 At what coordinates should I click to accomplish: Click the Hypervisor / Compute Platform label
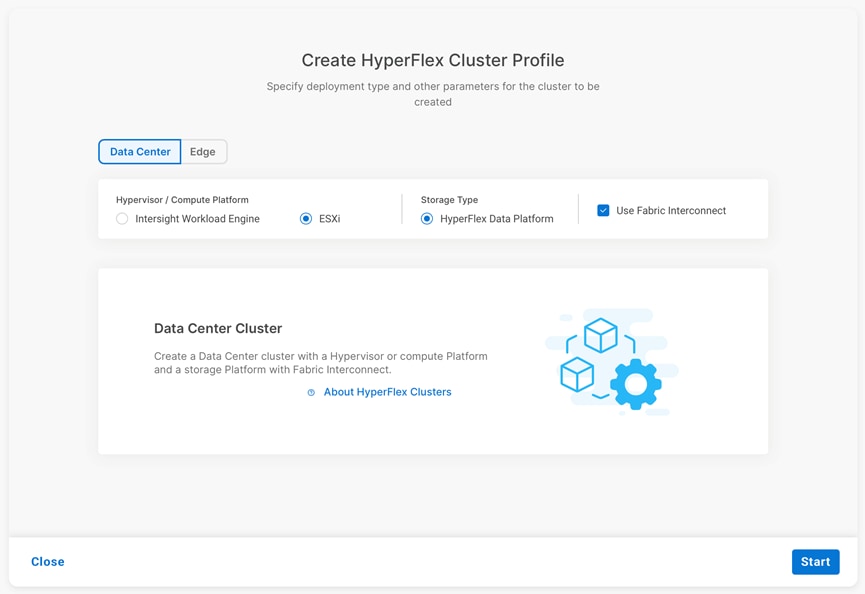click(x=182, y=200)
